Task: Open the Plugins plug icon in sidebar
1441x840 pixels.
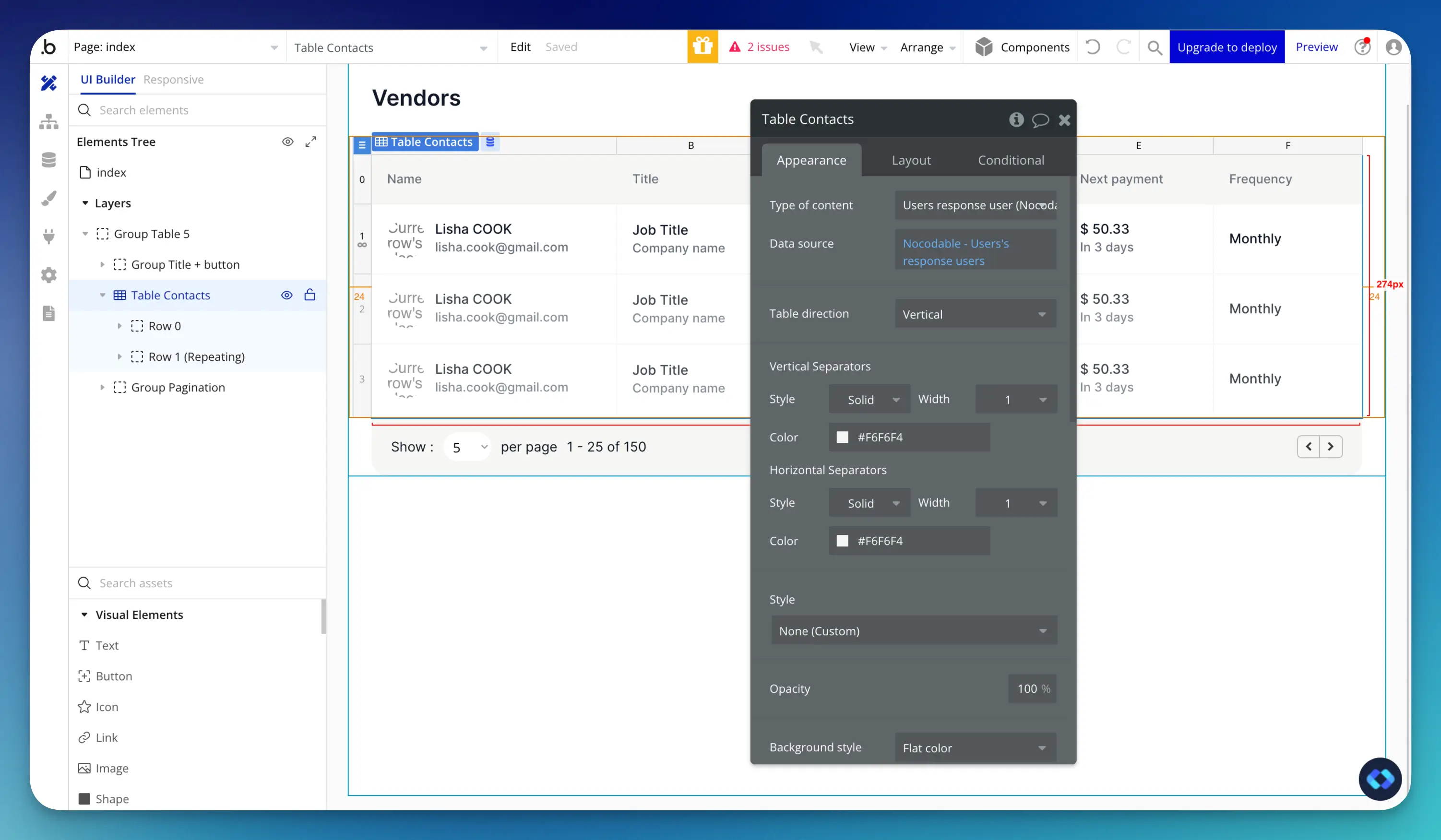Action: (49, 236)
